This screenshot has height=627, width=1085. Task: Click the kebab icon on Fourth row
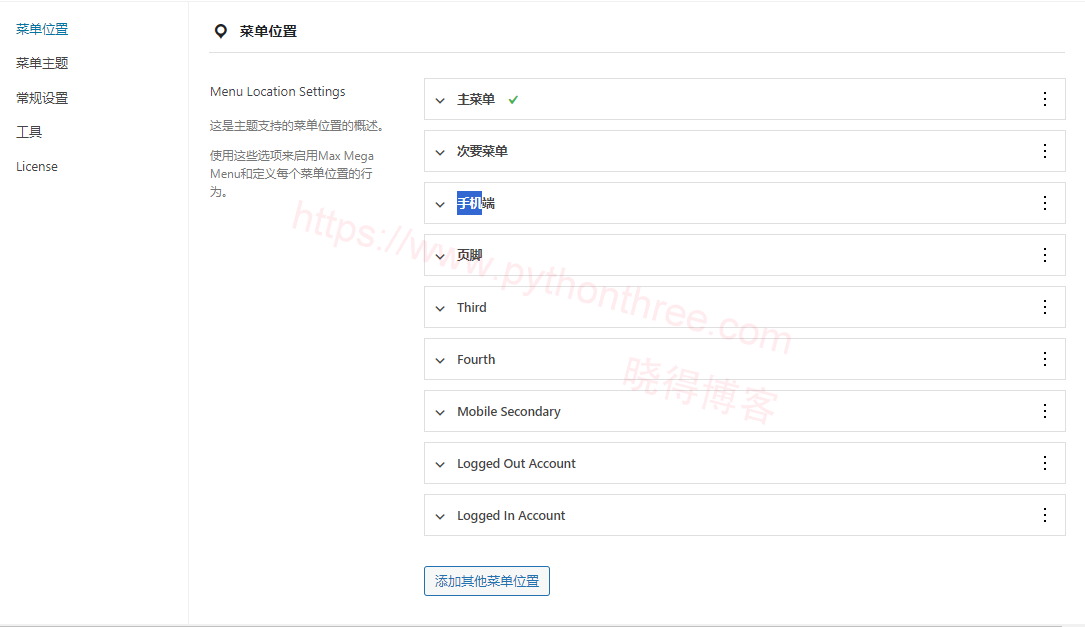1045,359
